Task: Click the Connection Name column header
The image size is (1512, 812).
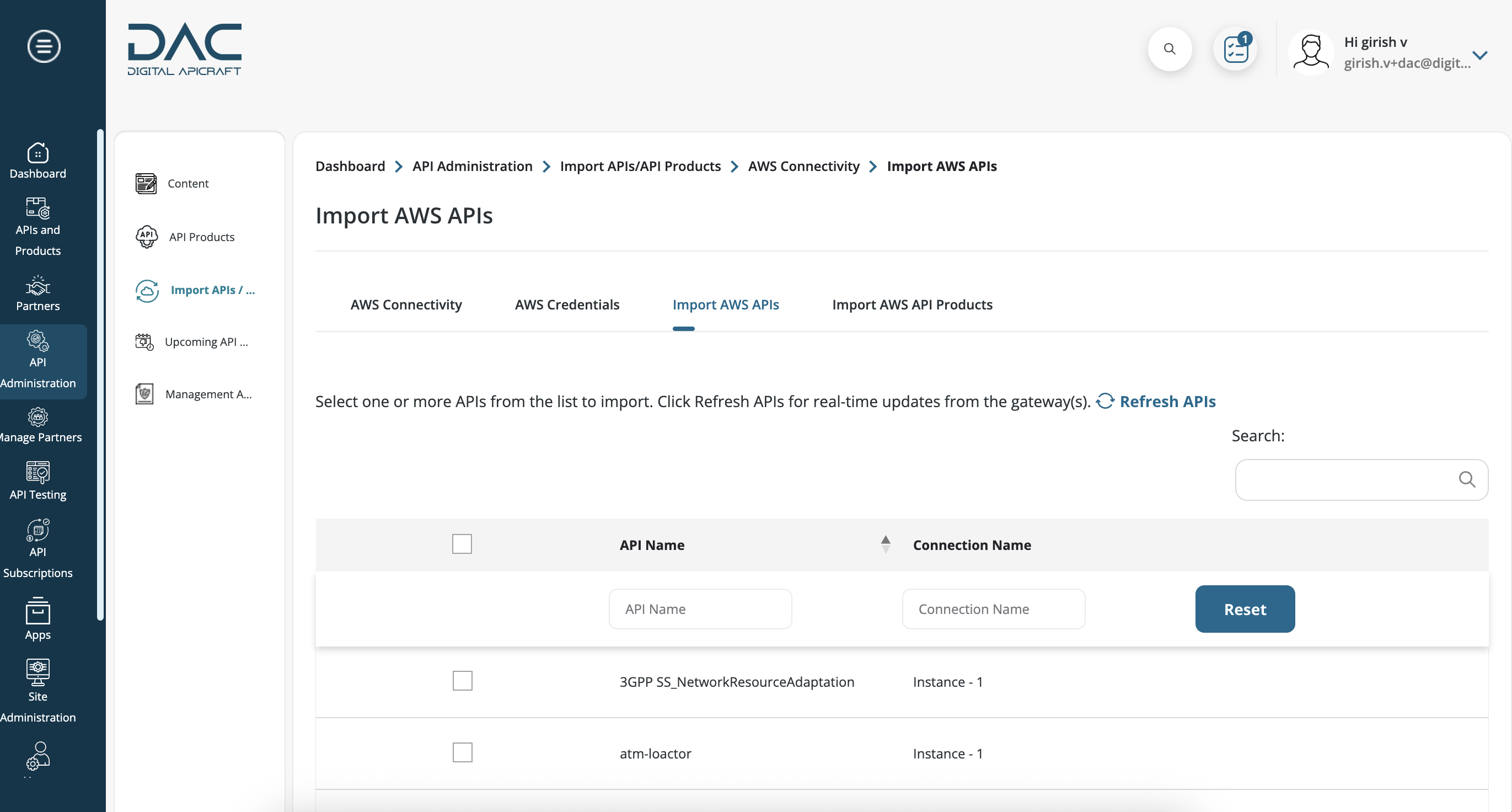Action: pyautogui.click(x=972, y=545)
